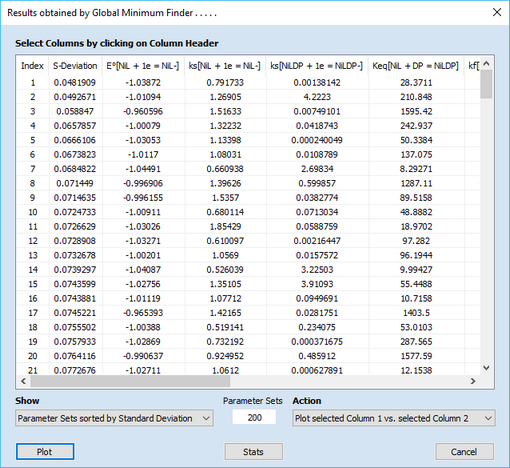Select the S-Deviation cell 0.0743881
The height and width of the screenshot is (468, 510).
point(75,298)
